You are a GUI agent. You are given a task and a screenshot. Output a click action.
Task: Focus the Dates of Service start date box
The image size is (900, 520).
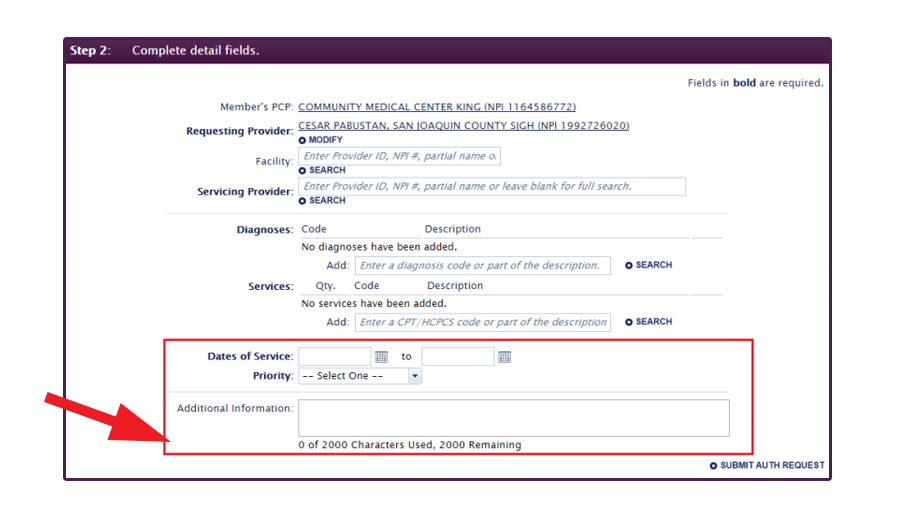tap(335, 357)
